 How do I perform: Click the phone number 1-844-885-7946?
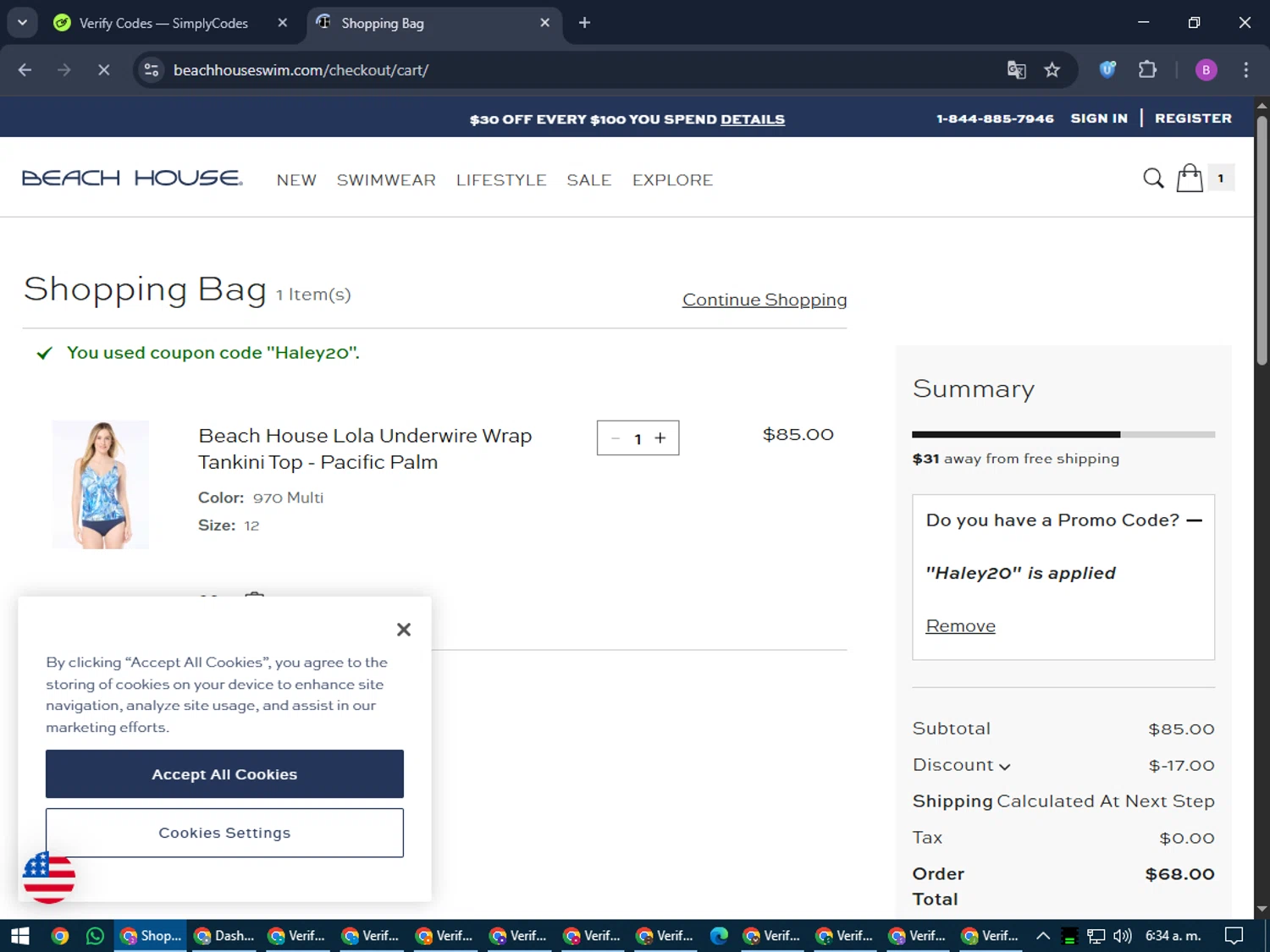pos(995,118)
